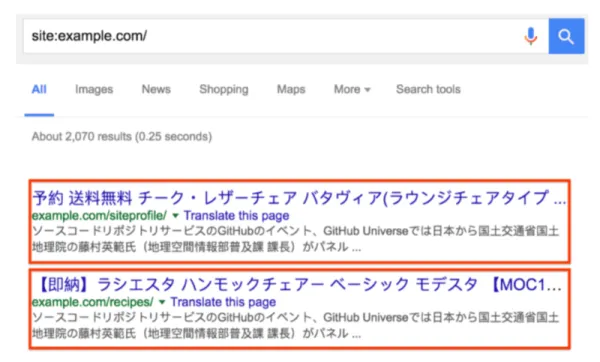Expand the arrow beside example.com/recipes/
The width and height of the screenshot is (600, 362).
click(x=162, y=302)
